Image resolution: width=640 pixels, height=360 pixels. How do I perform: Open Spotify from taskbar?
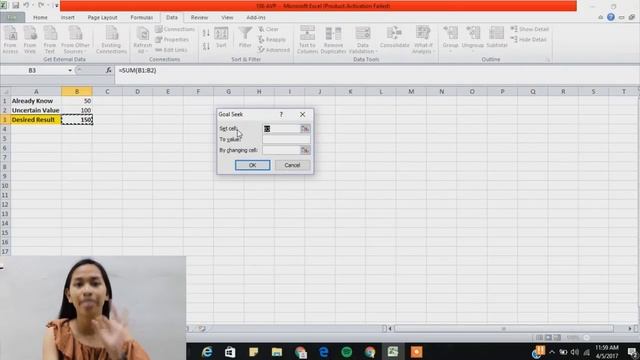pos(347,352)
